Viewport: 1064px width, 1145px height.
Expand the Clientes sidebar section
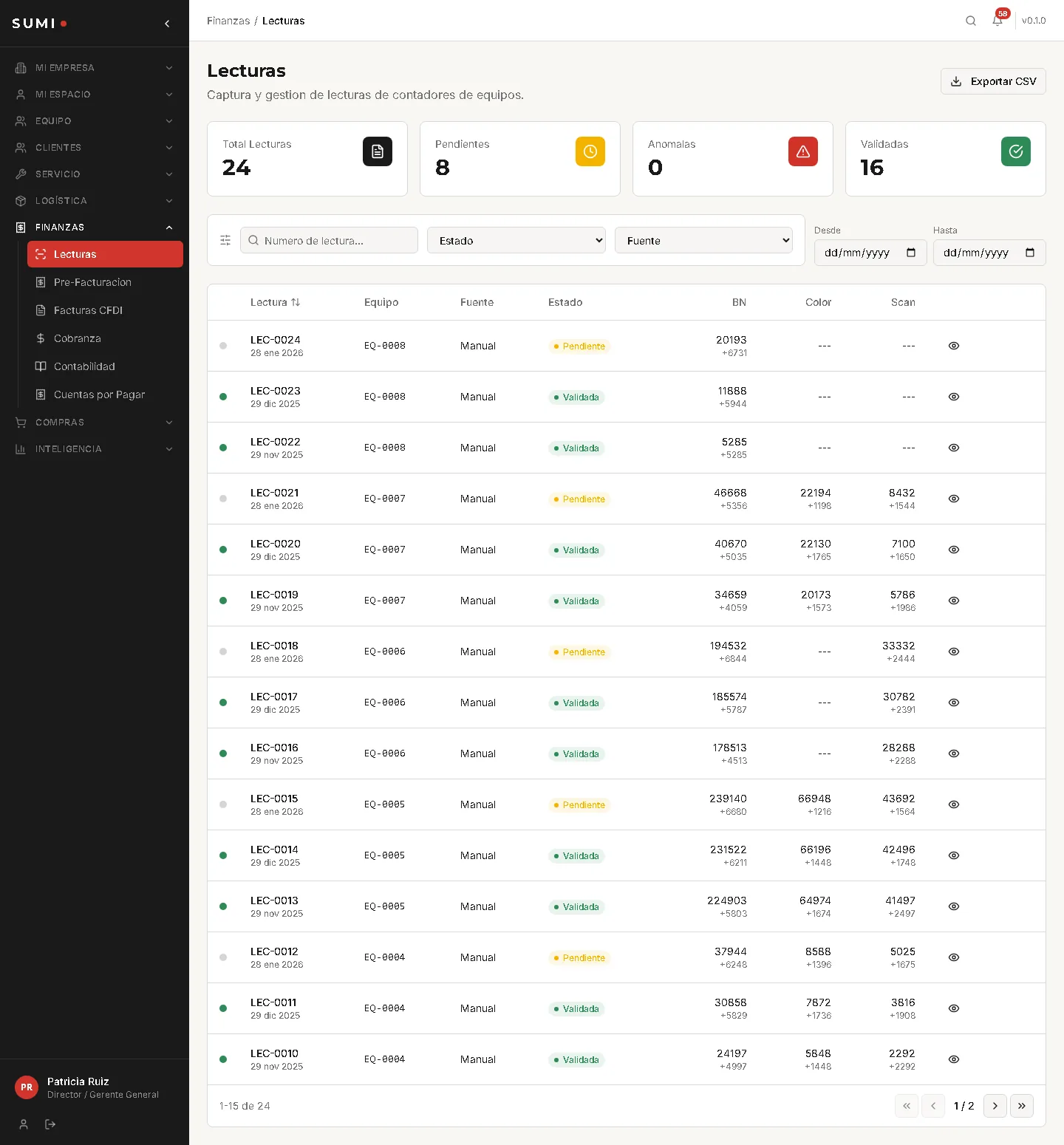pyautogui.click(x=95, y=148)
